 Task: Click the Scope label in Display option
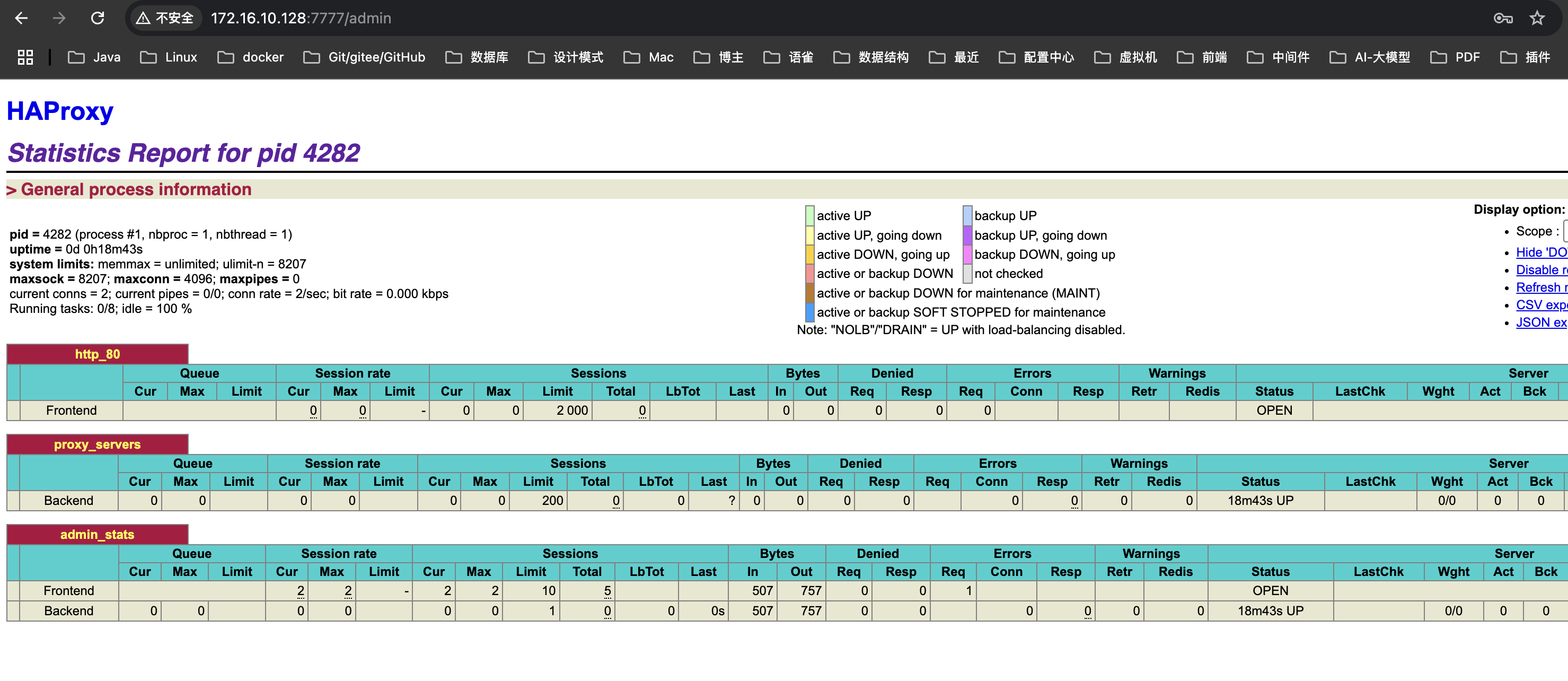pos(1537,231)
